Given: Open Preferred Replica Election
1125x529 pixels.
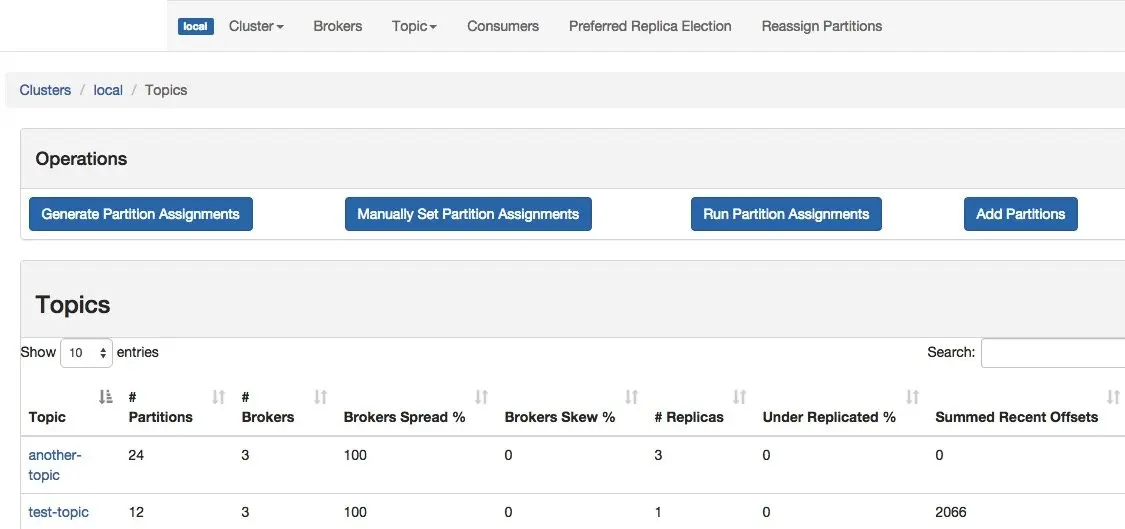Looking at the screenshot, I should click(650, 26).
